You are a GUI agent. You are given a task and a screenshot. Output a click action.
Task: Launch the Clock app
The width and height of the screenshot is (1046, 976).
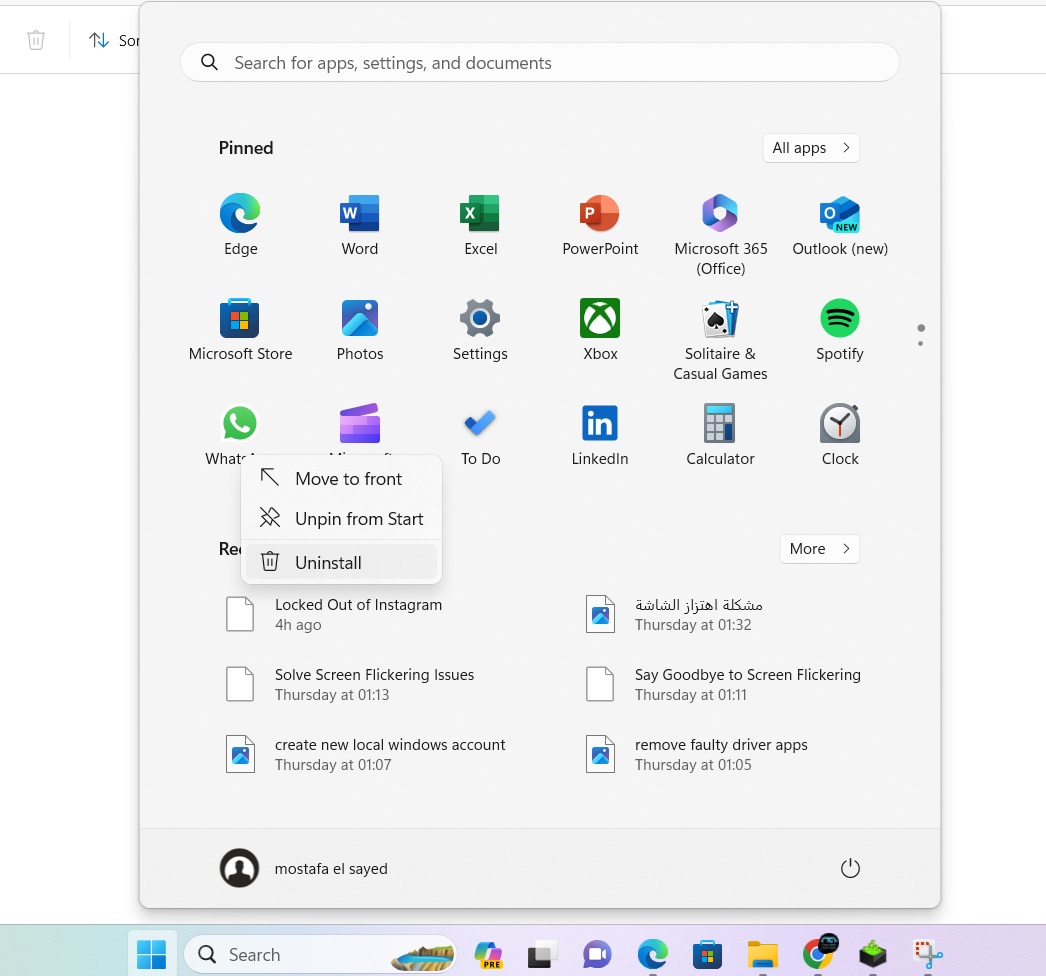840,435
